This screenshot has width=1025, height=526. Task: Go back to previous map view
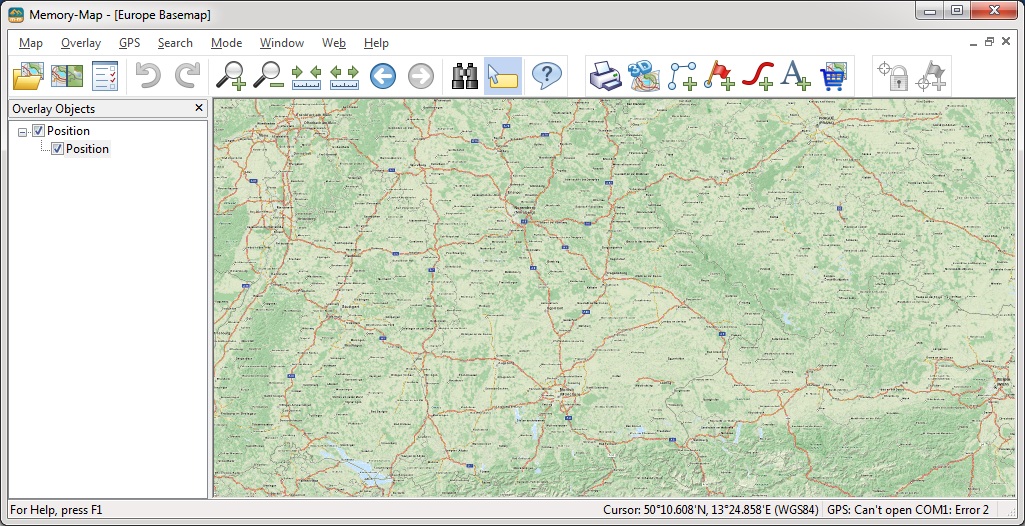coord(383,76)
